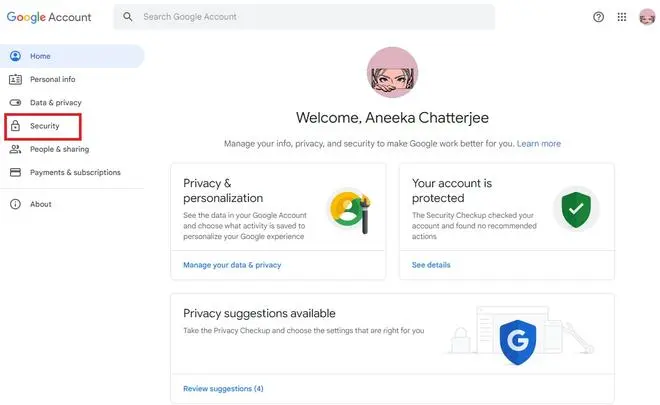Click the People & sharing icon
The image size is (660, 405).
(15, 149)
